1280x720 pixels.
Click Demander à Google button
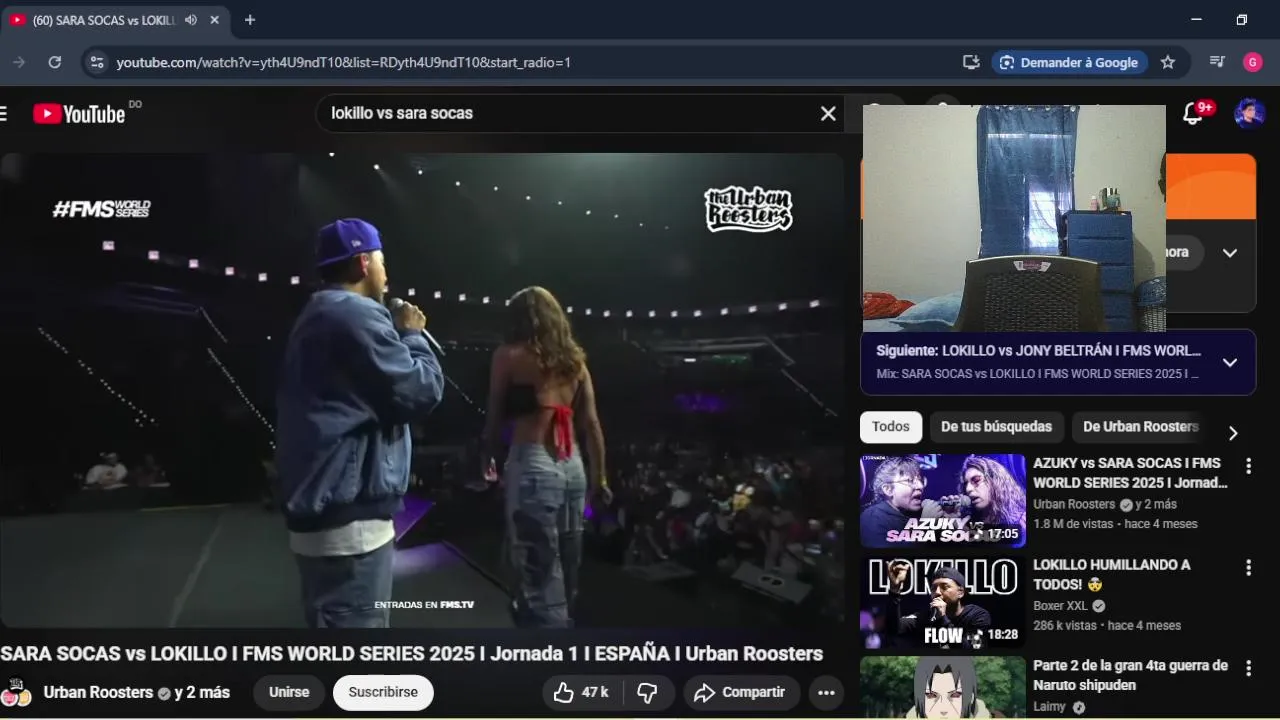coord(1070,62)
